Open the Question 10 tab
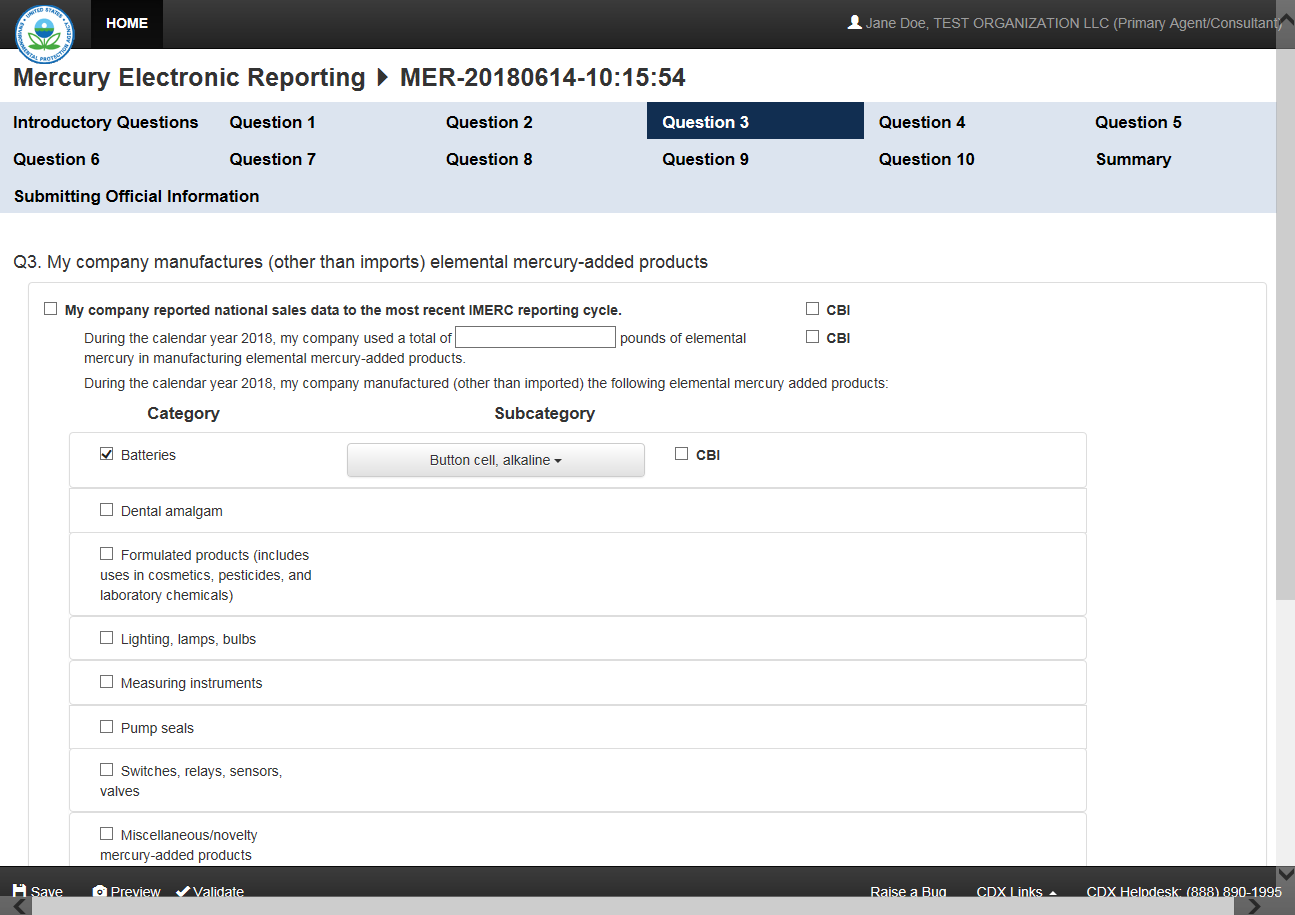This screenshot has width=1295, height=915. [926, 159]
